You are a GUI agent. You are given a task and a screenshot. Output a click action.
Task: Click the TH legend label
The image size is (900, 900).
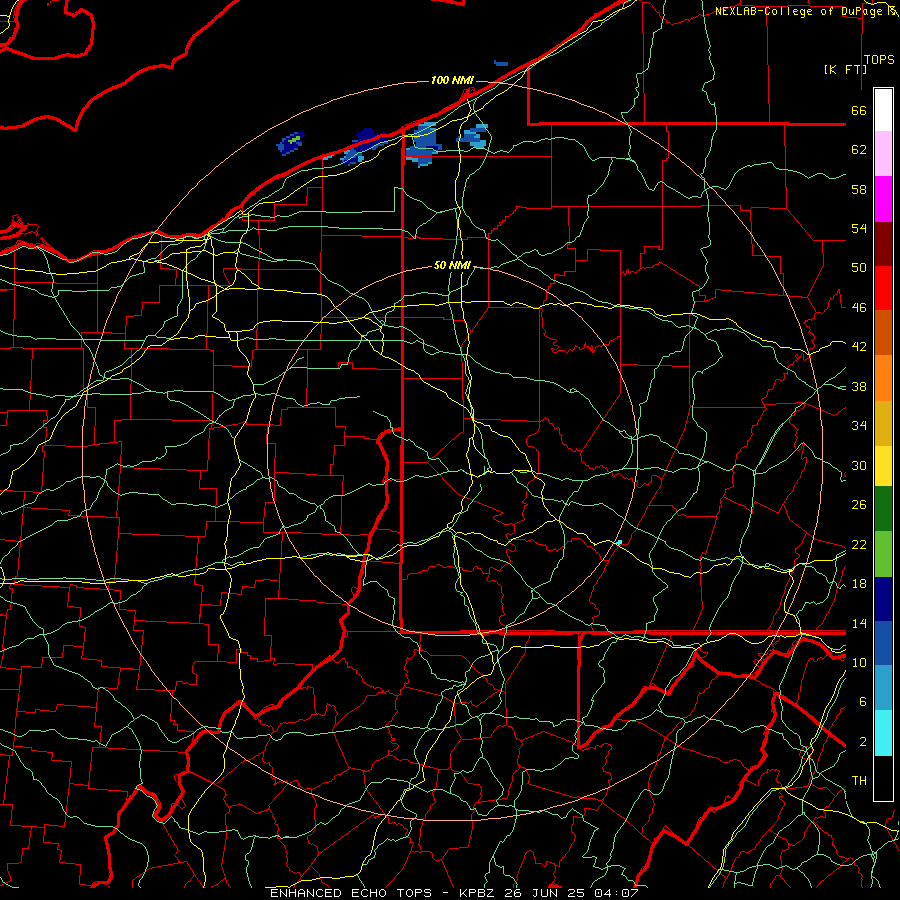point(859,781)
